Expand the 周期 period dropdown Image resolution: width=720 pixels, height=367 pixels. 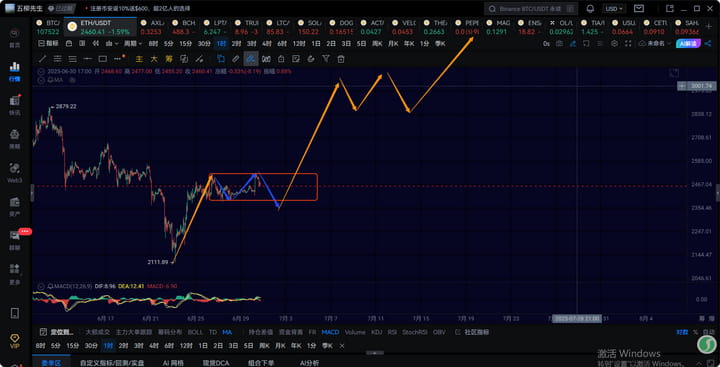[134, 44]
